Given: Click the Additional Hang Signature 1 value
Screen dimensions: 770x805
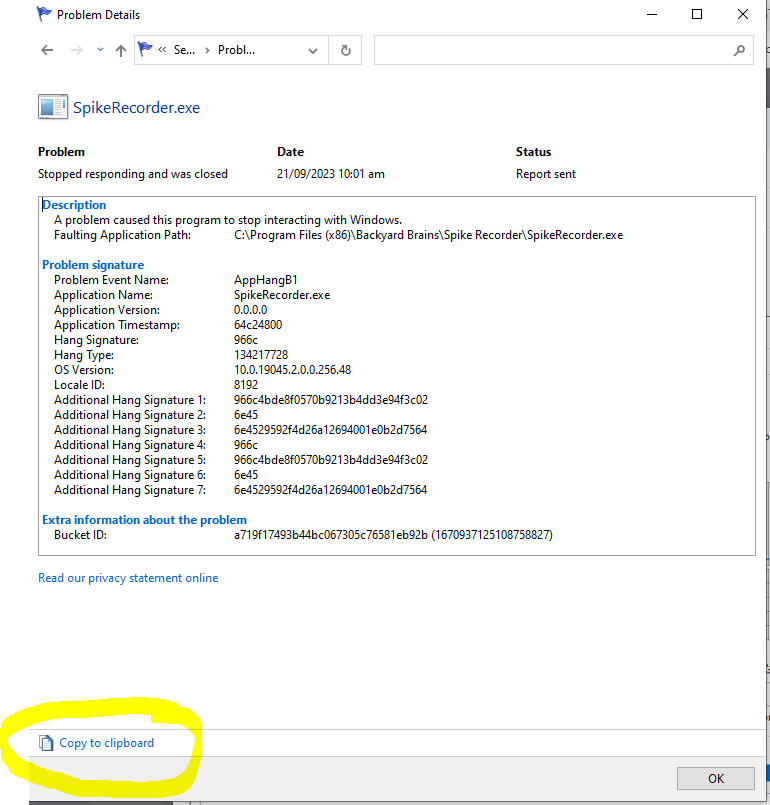Looking at the screenshot, I should pos(331,400).
